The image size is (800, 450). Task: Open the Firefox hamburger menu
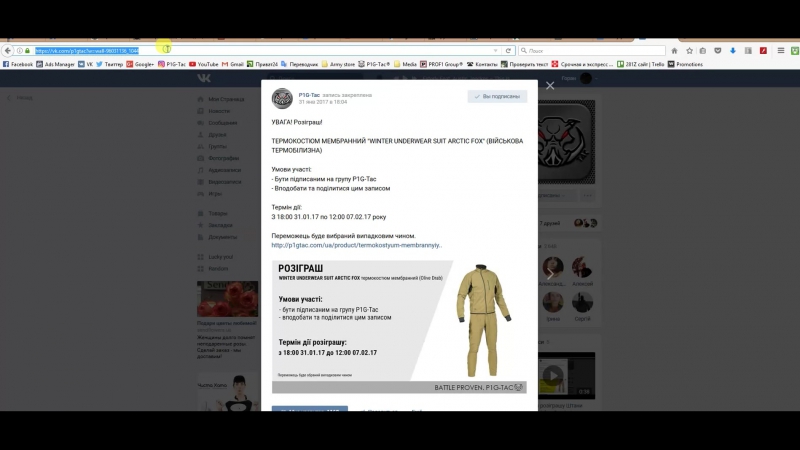click(781, 51)
